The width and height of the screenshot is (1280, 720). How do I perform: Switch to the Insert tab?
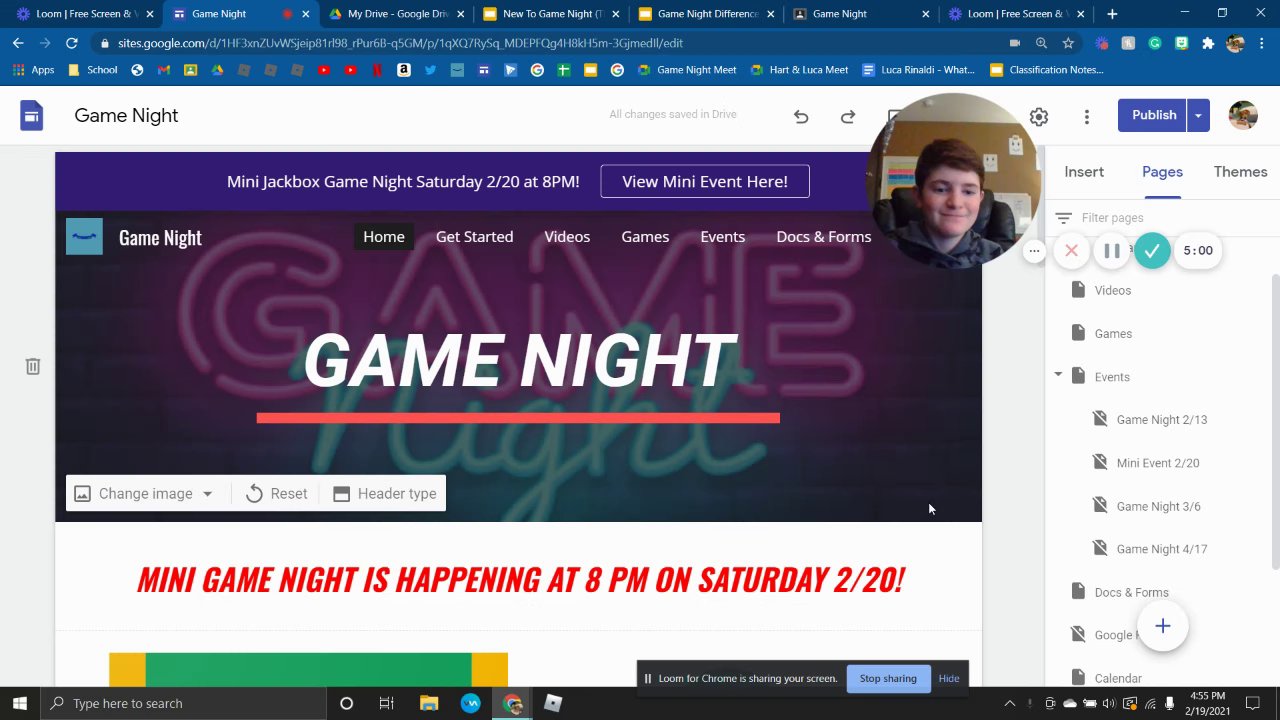click(x=1084, y=172)
